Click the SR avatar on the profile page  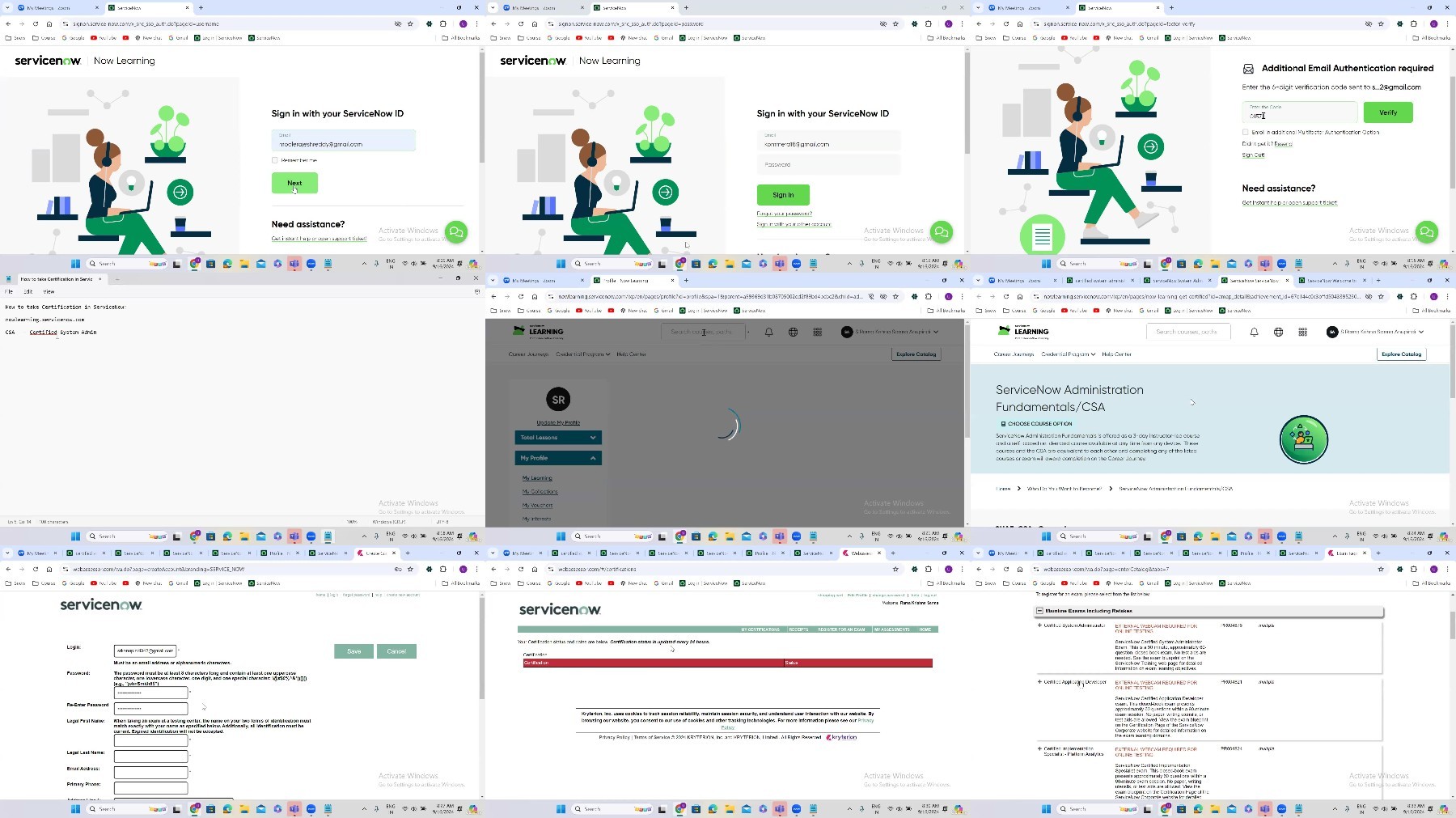click(558, 400)
